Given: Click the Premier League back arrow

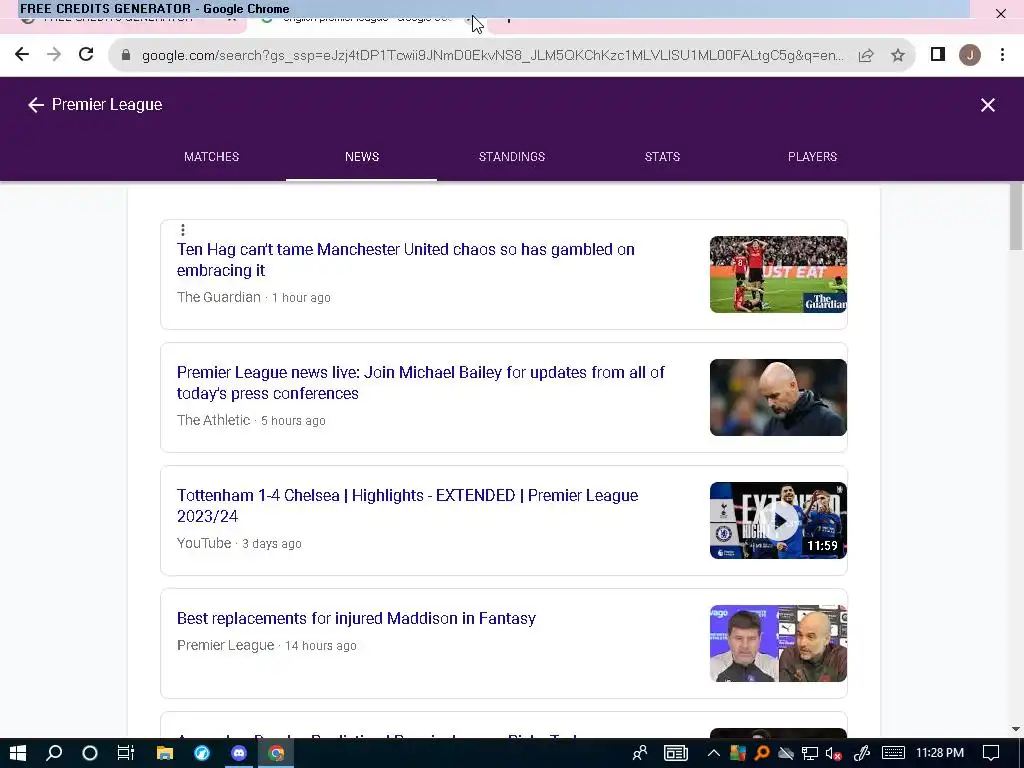Looking at the screenshot, I should coord(35,104).
